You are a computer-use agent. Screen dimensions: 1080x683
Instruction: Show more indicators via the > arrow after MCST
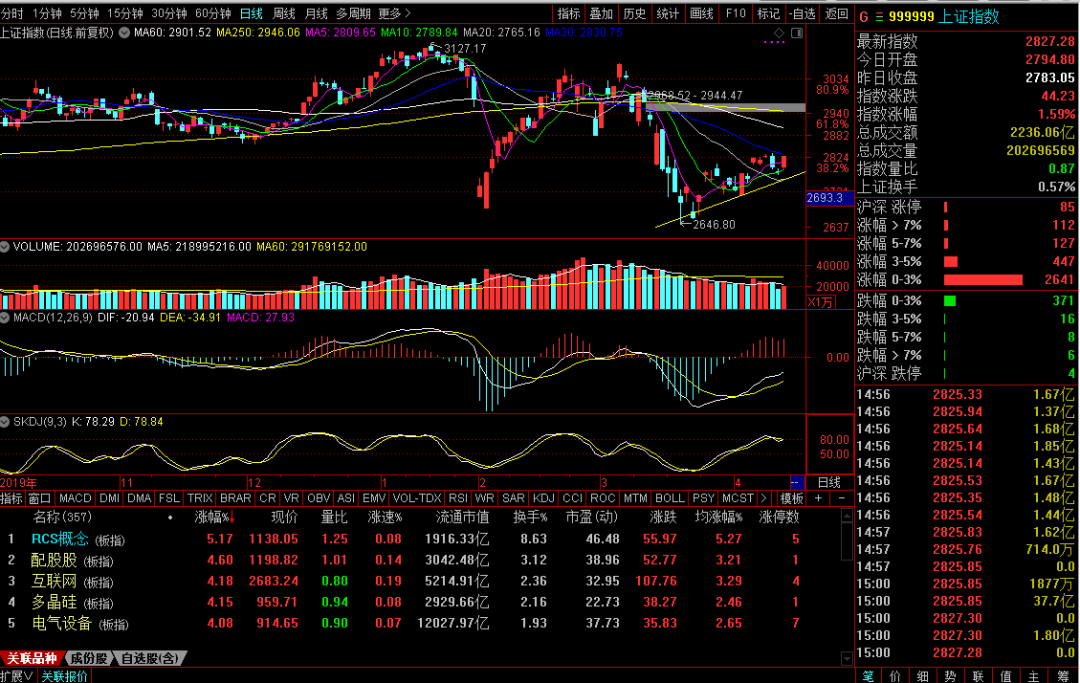point(763,498)
